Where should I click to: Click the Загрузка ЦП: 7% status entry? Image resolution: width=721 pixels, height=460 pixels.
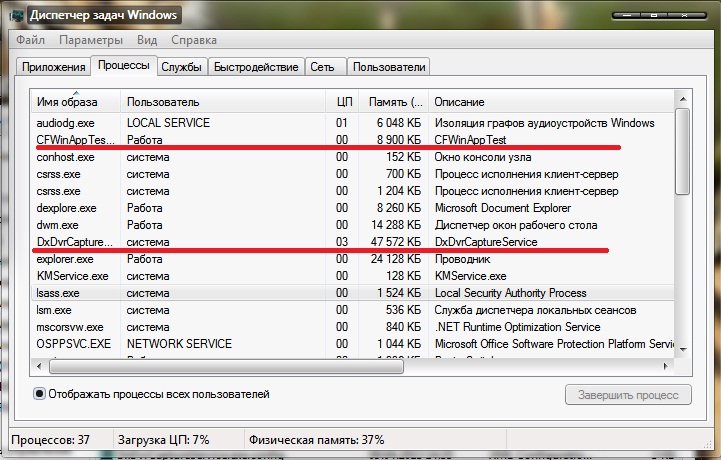pos(163,440)
